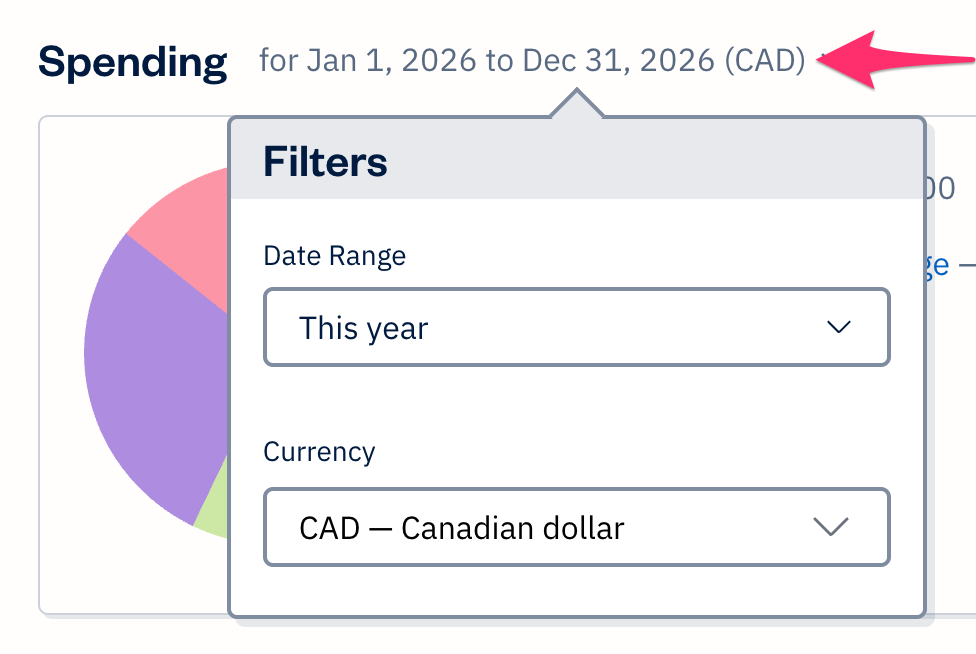Screen dimensions: 976x654
Task: Open the Date Range selector showing This year
Action: tap(576, 327)
